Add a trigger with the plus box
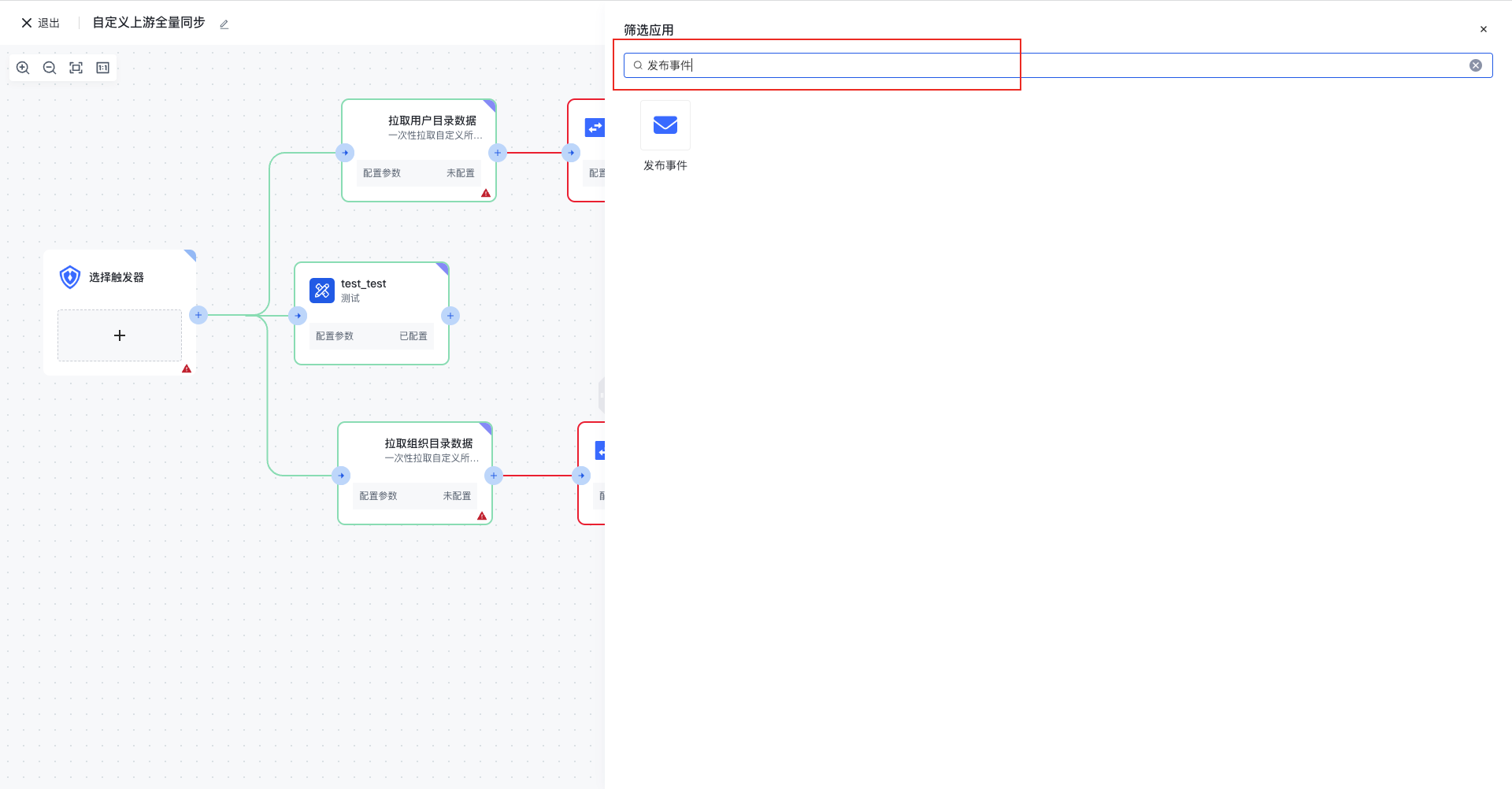Viewport: 1512px width, 789px height. tap(120, 335)
